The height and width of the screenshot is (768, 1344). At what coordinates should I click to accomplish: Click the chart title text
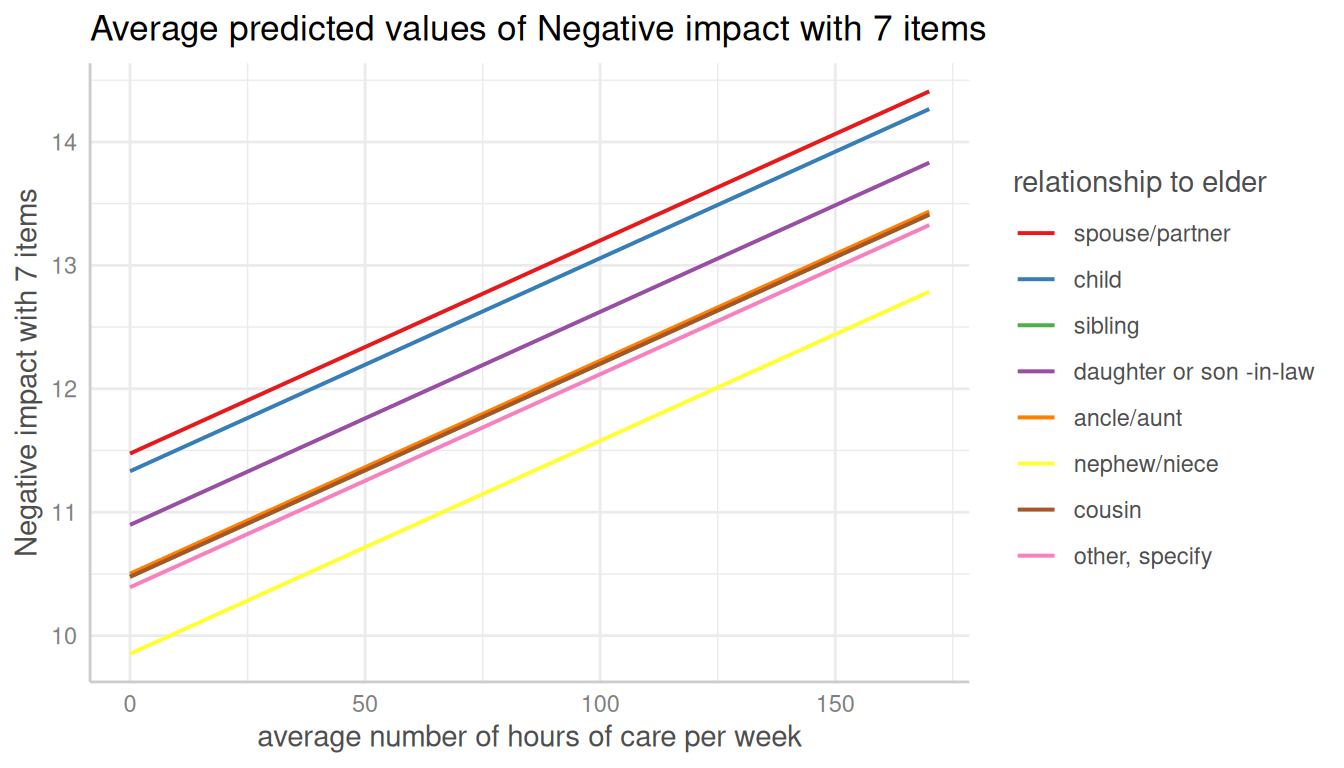(x=538, y=30)
